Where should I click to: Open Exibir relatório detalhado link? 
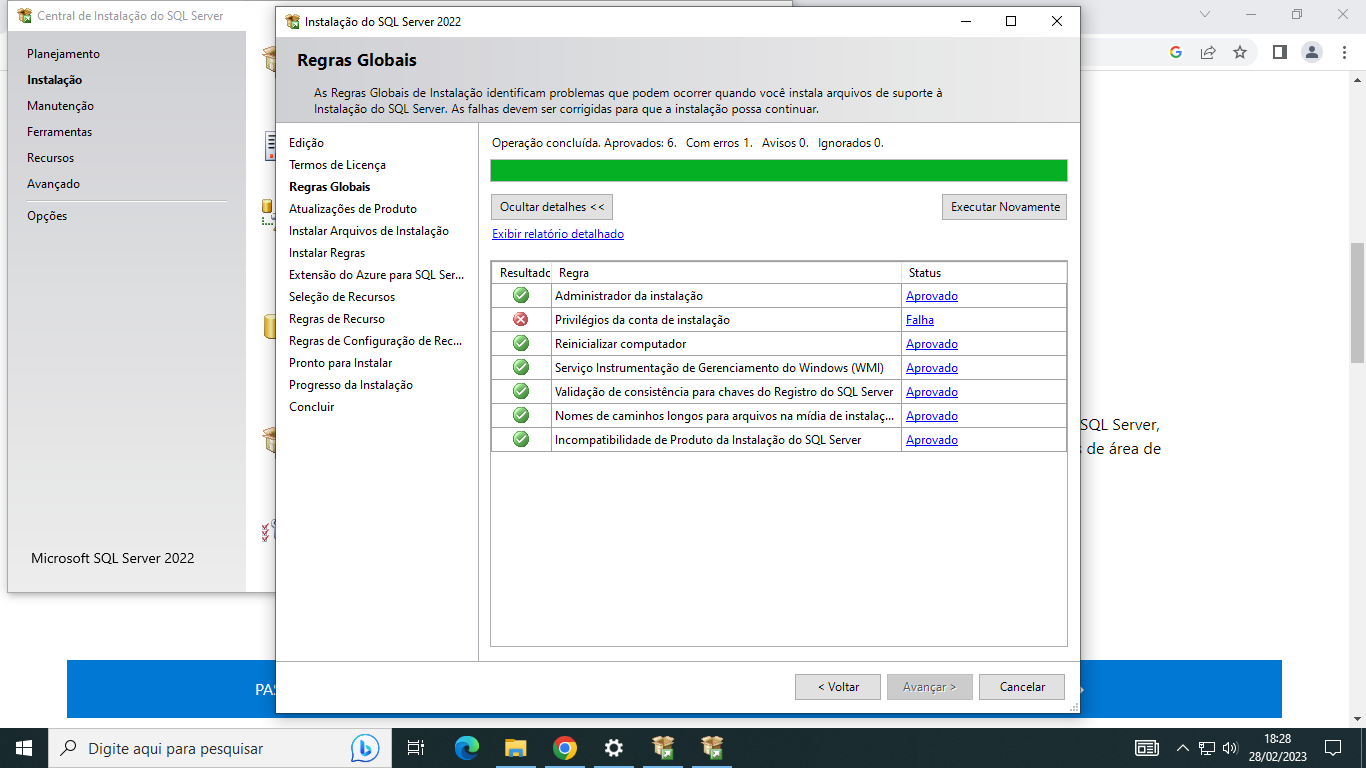pyautogui.click(x=558, y=234)
